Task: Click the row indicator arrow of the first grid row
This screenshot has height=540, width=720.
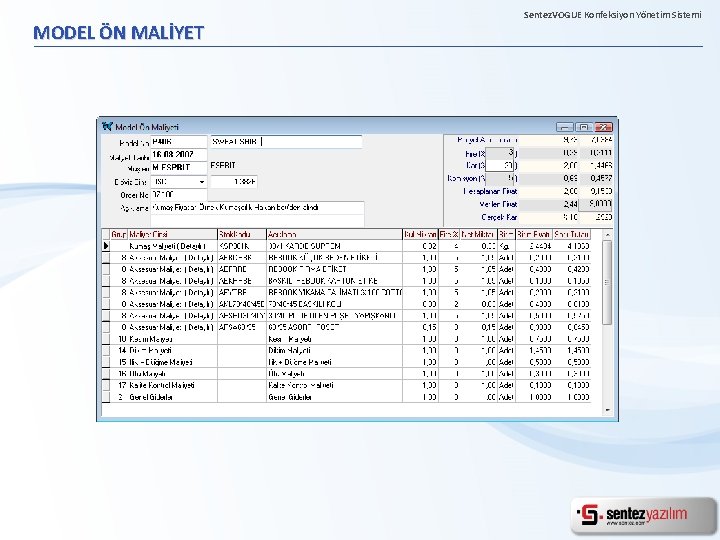Action: click(x=106, y=246)
